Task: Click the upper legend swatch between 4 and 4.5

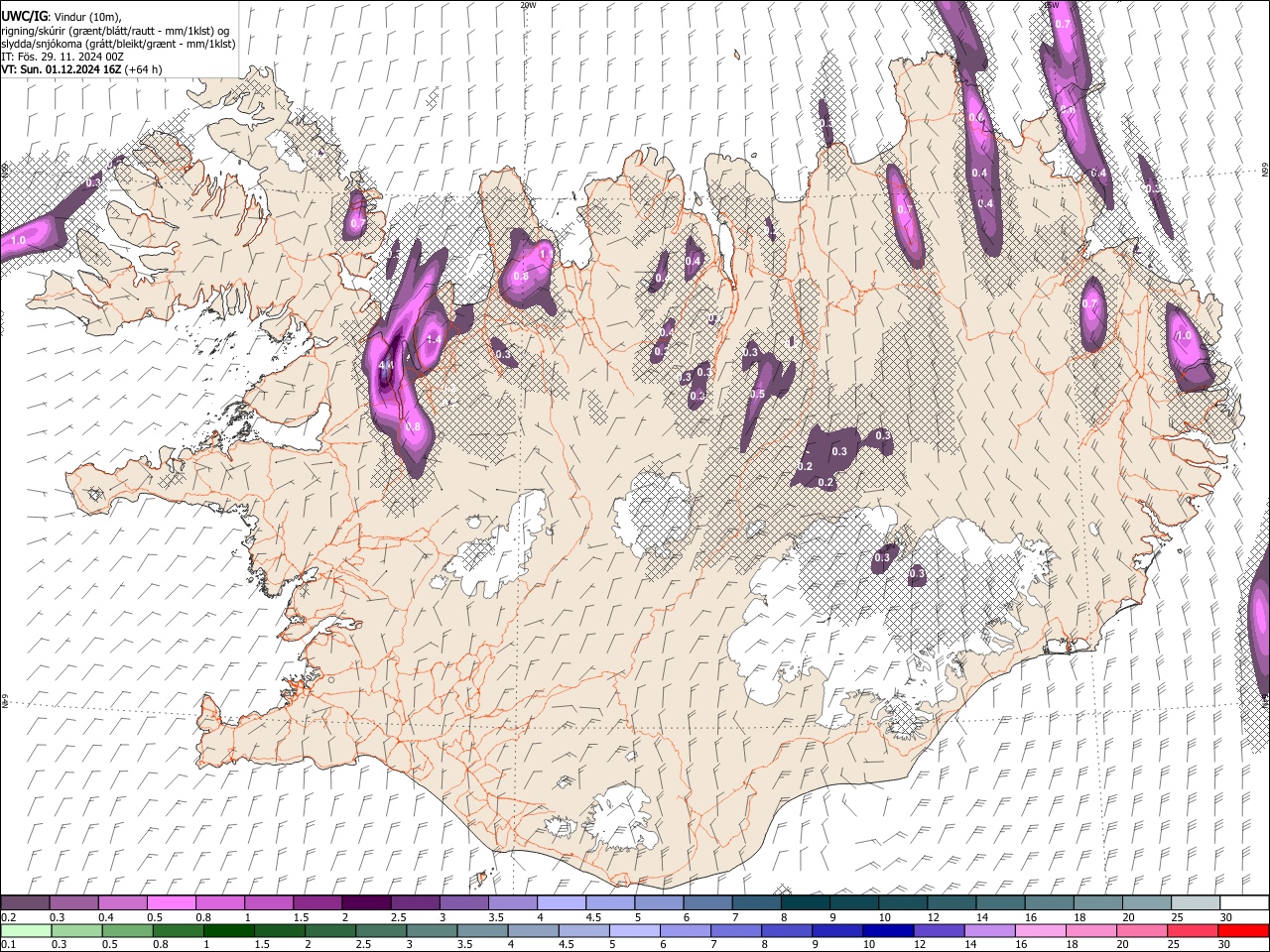Action: coord(561,902)
